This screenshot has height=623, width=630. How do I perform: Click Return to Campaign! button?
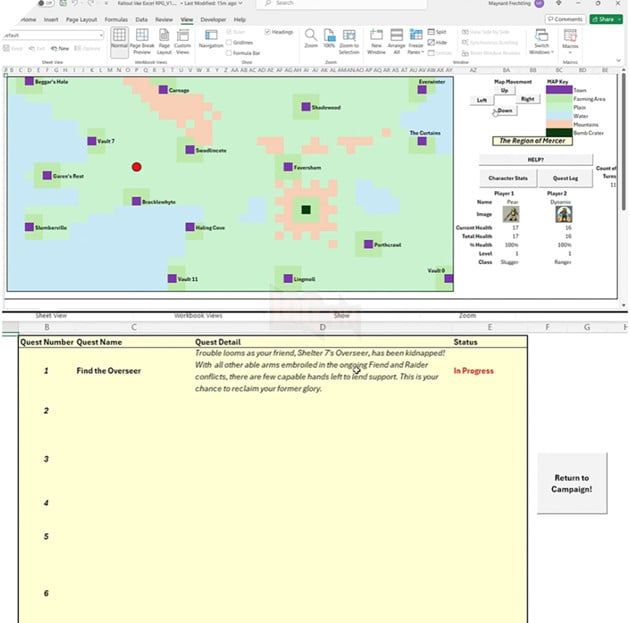pyautogui.click(x=572, y=483)
